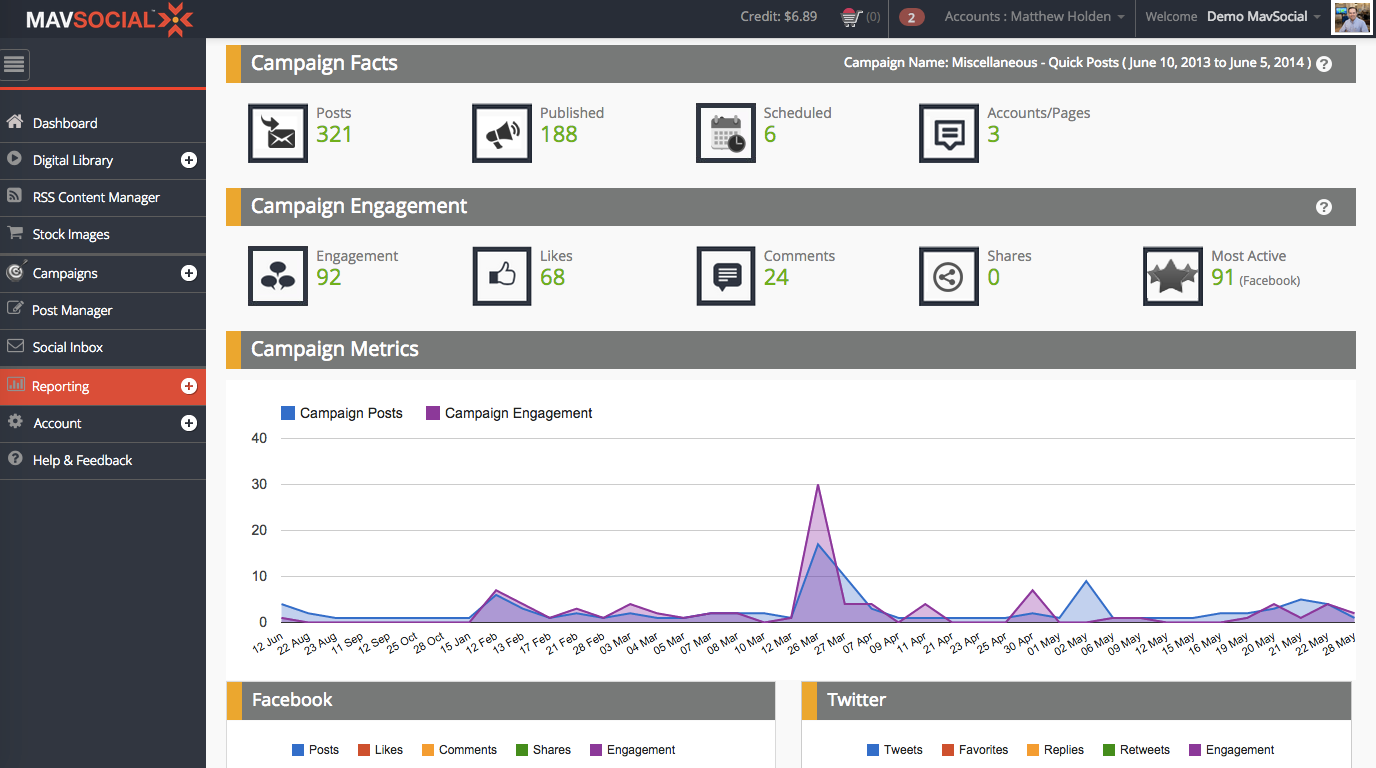Screen dimensions: 1376x768
Task: Click the Campaign Engagement help question icon
Action: pyautogui.click(x=1324, y=207)
